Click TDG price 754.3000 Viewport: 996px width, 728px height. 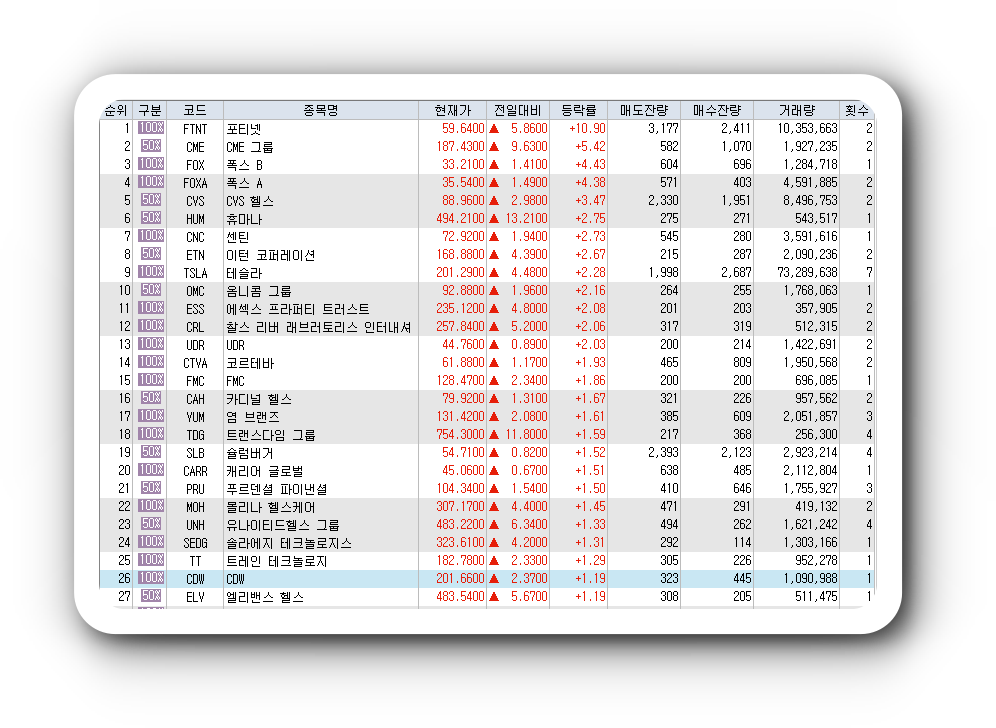(461, 435)
